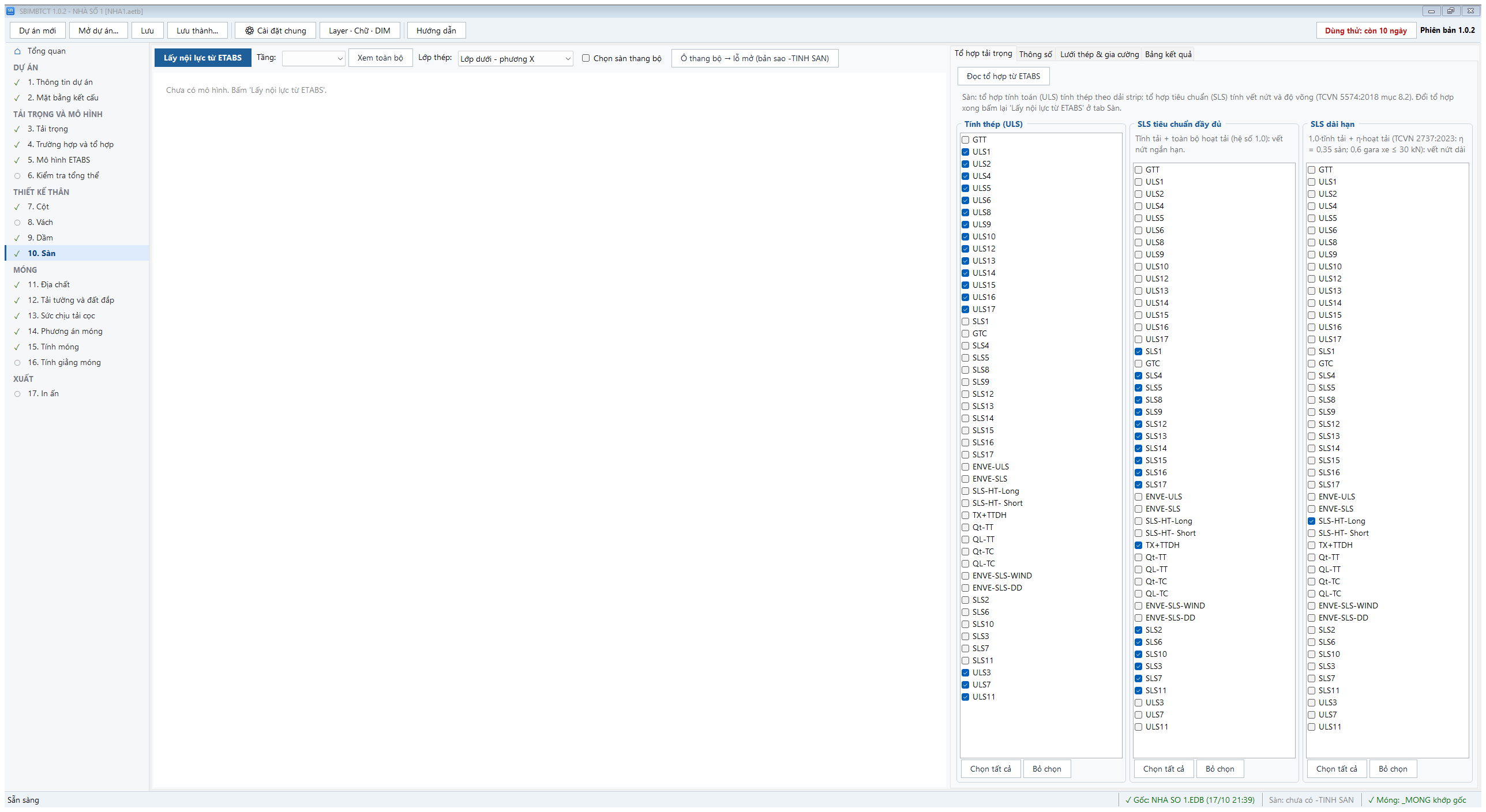
Task: Click the SBIMBTCT app icon in title bar
Action: click(10, 11)
